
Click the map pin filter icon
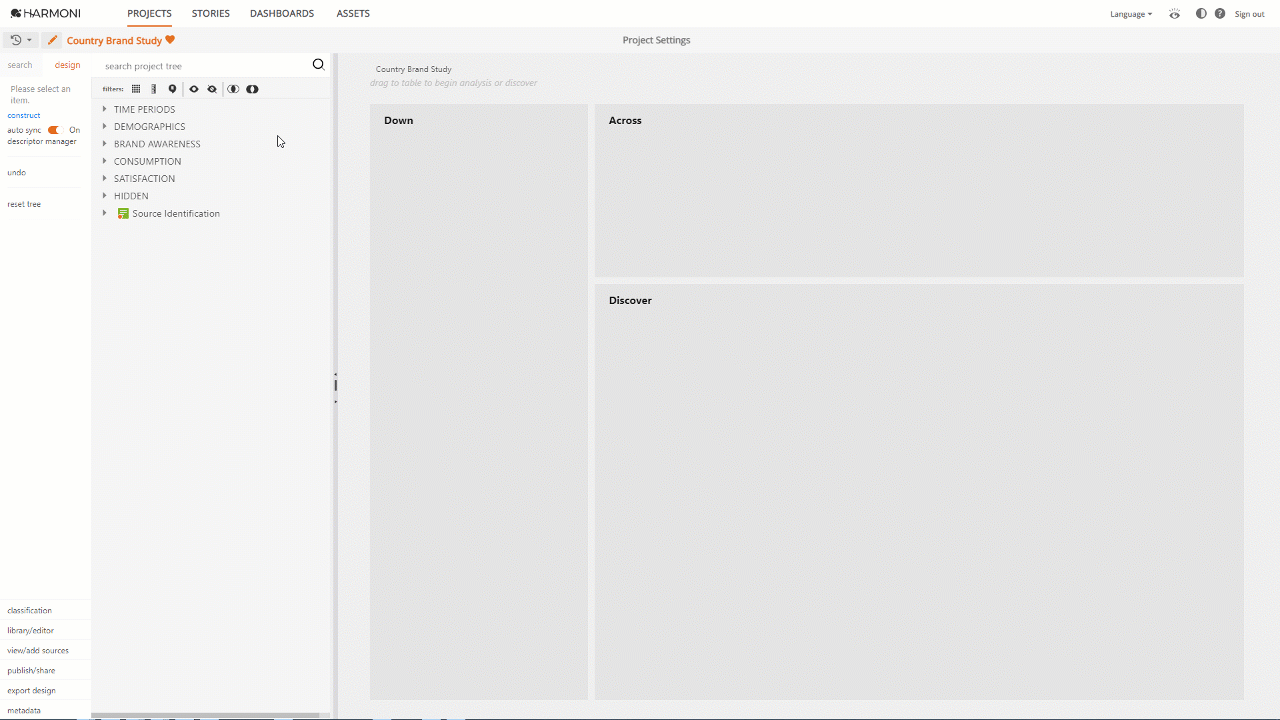pyautogui.click(x=172, y=89)
